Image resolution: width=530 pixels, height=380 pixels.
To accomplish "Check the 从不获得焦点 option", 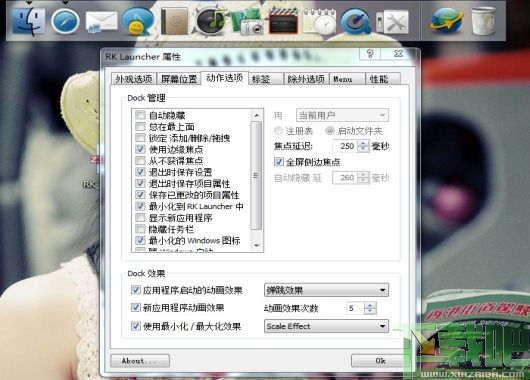I will 140,160.
